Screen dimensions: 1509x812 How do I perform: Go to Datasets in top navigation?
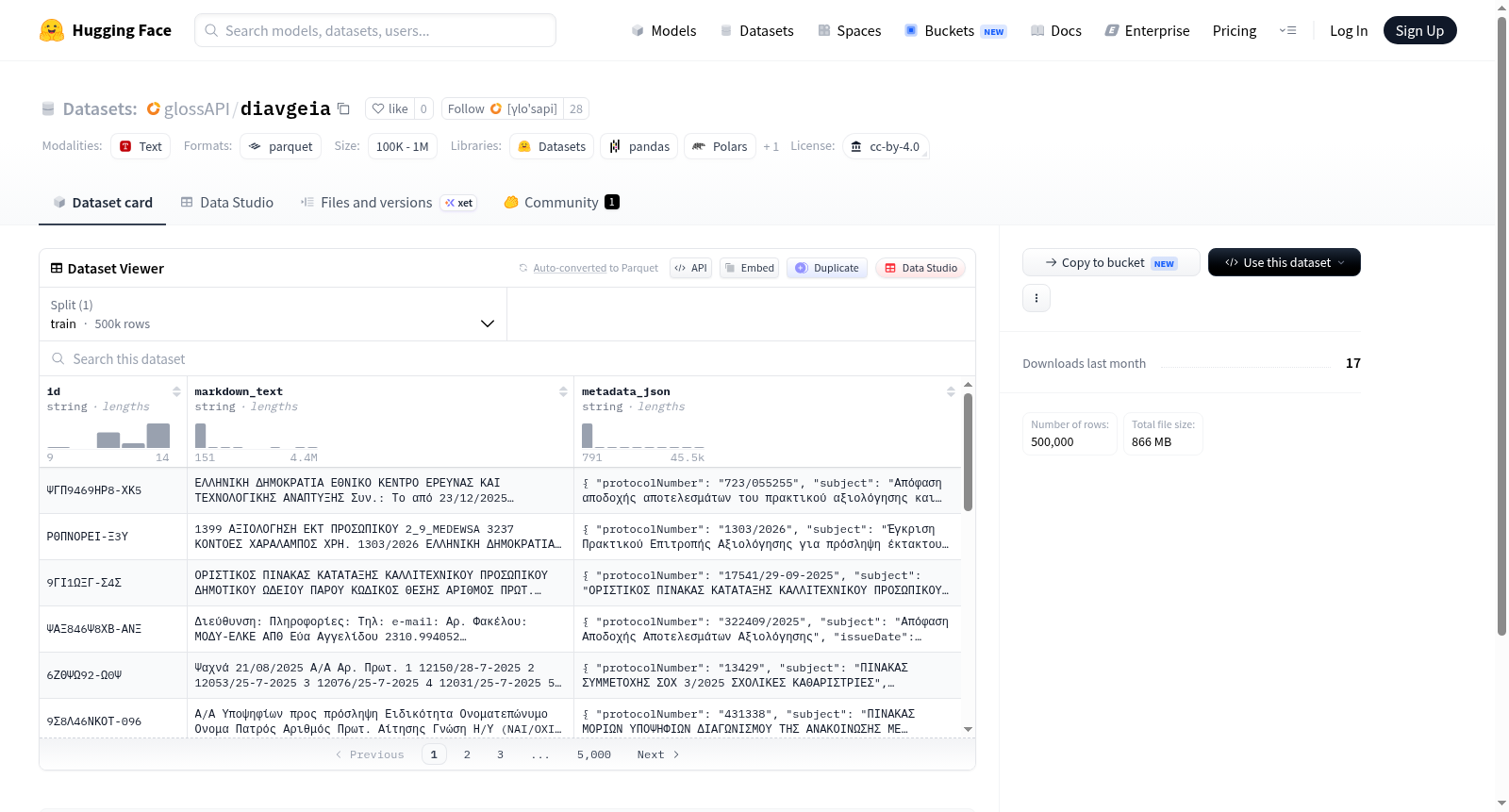click(757, 31)
